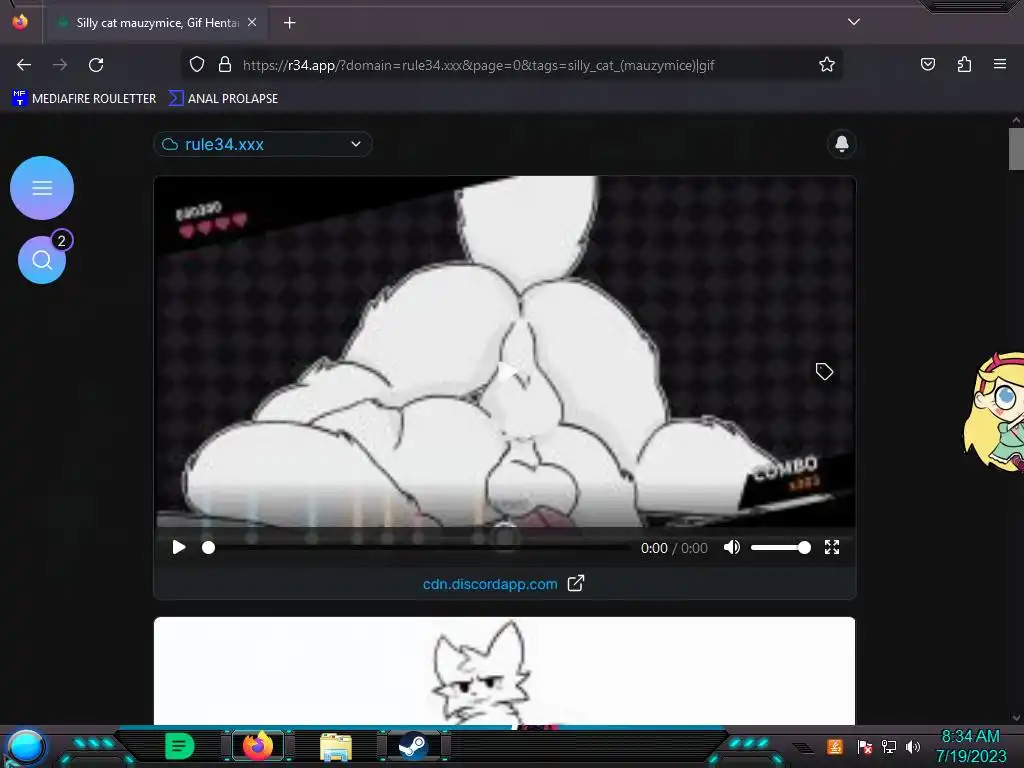Click the 0:00 / 0:00 time display
This screenshot has height=768, width=1024.
pos(674,548)
